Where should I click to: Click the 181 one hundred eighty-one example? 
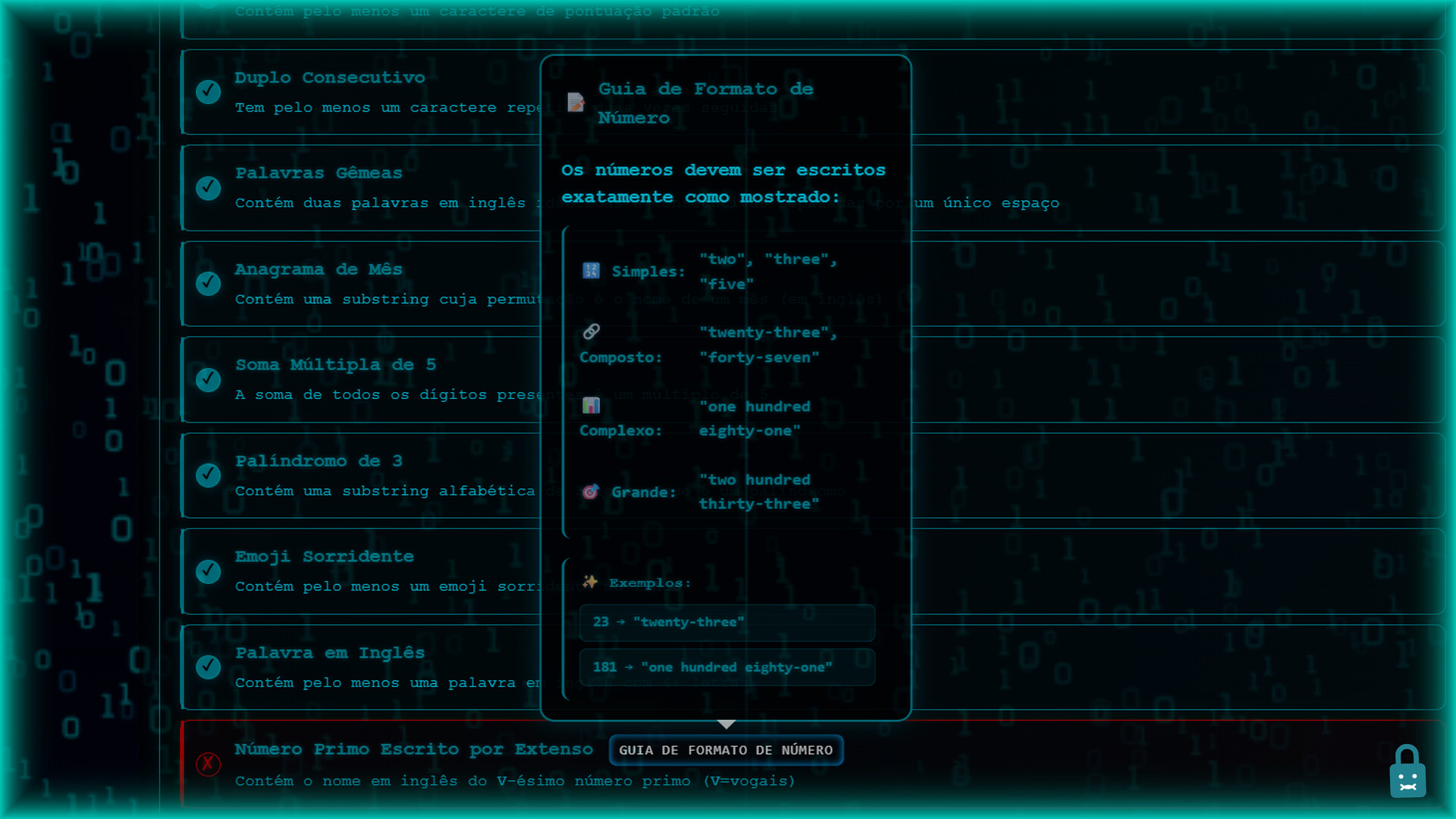726,667
